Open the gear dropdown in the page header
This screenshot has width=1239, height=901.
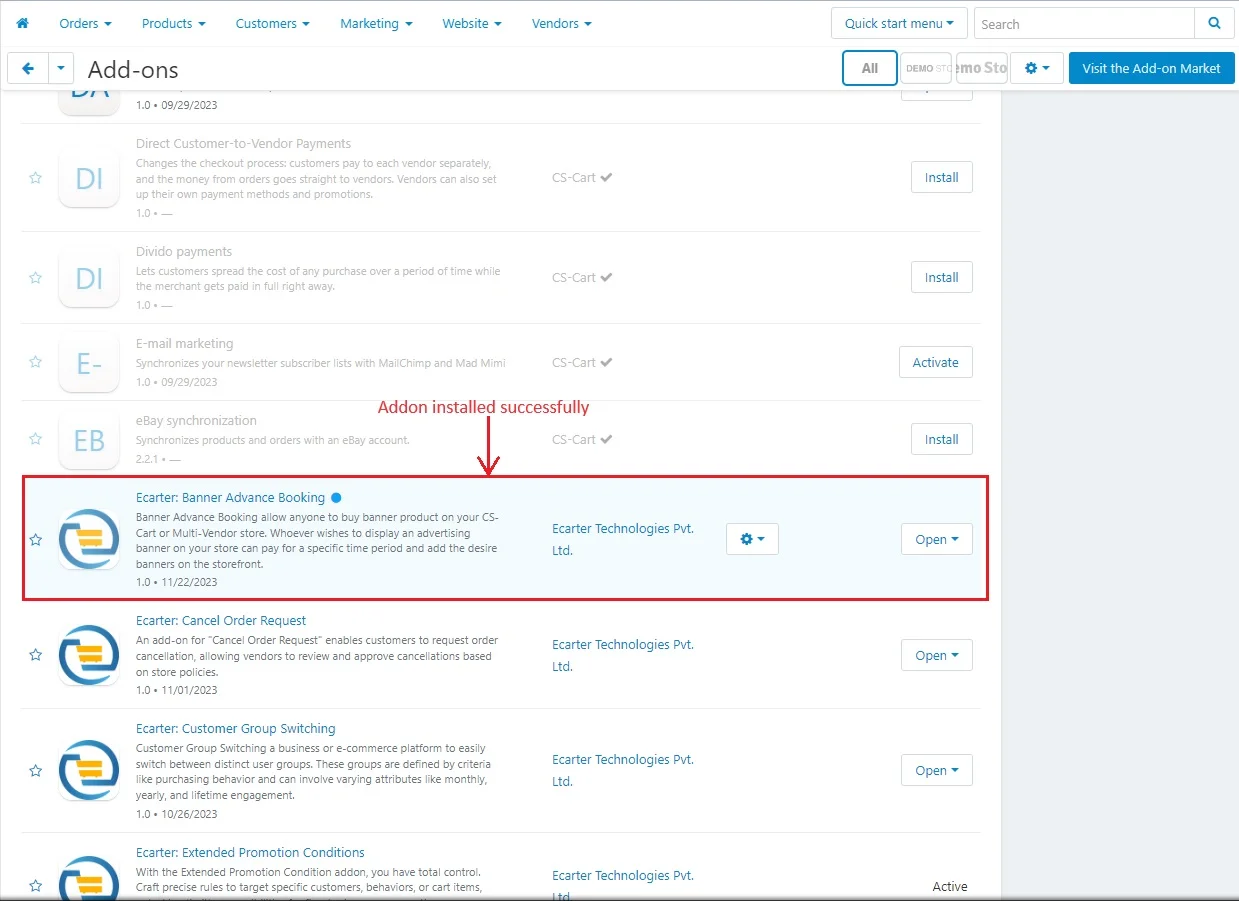[x=1037, y=68]
